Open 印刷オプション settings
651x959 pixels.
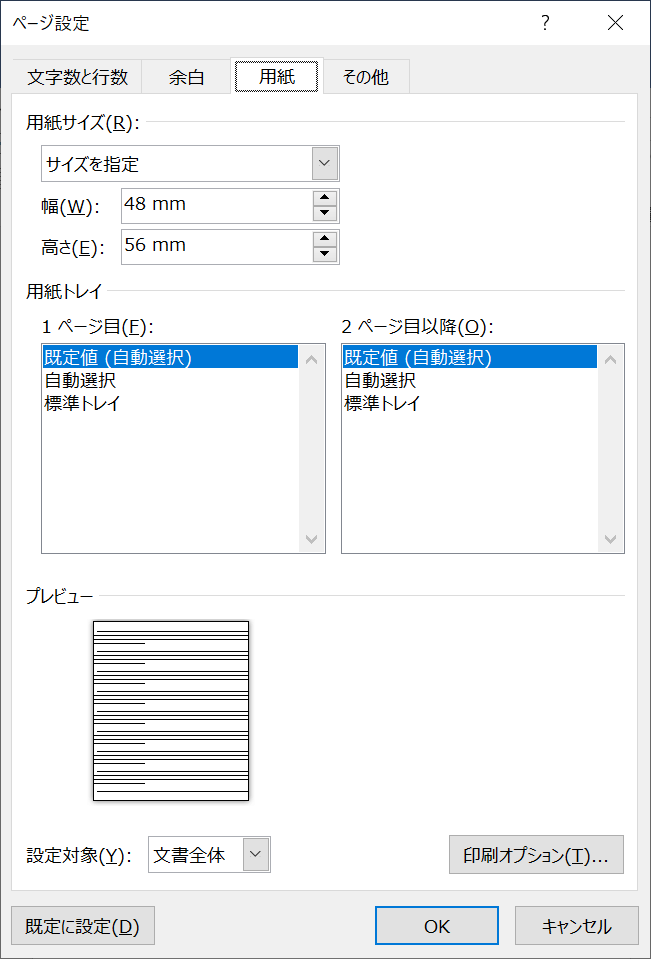tap(536, 855)
